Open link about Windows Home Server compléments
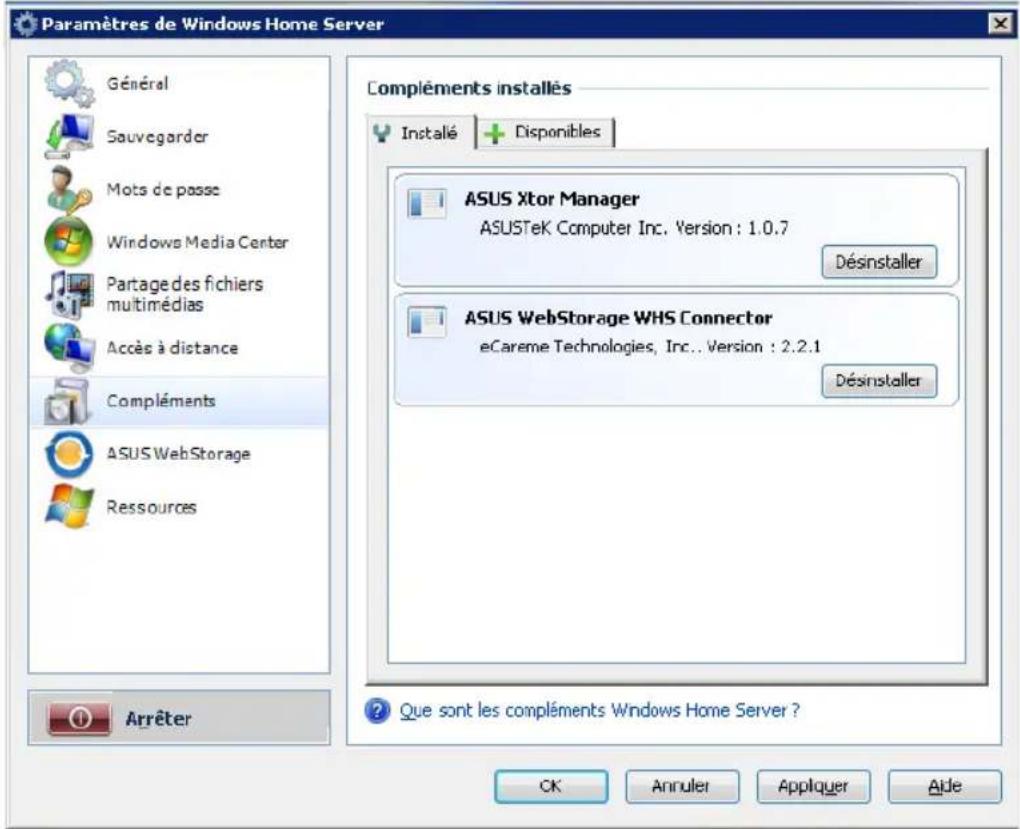1020x829 pixels. click(x=599, y=710)
